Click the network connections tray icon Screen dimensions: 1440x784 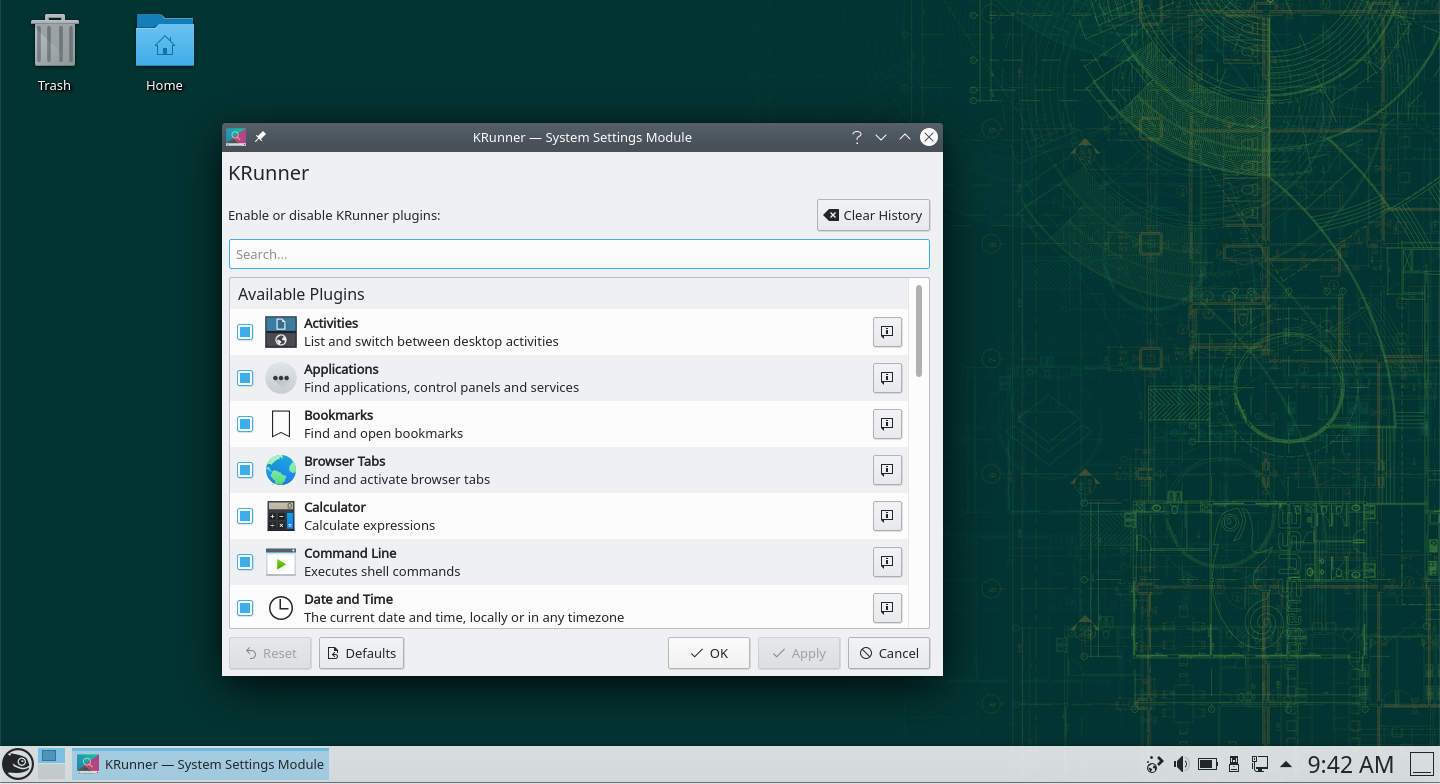1260,765
